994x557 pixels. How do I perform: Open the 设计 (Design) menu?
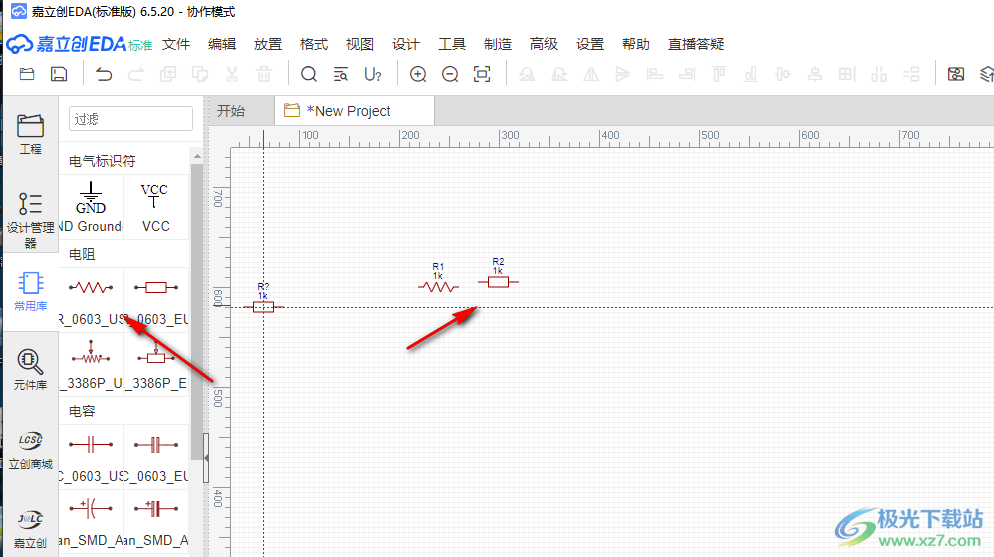tap(406, 44)
